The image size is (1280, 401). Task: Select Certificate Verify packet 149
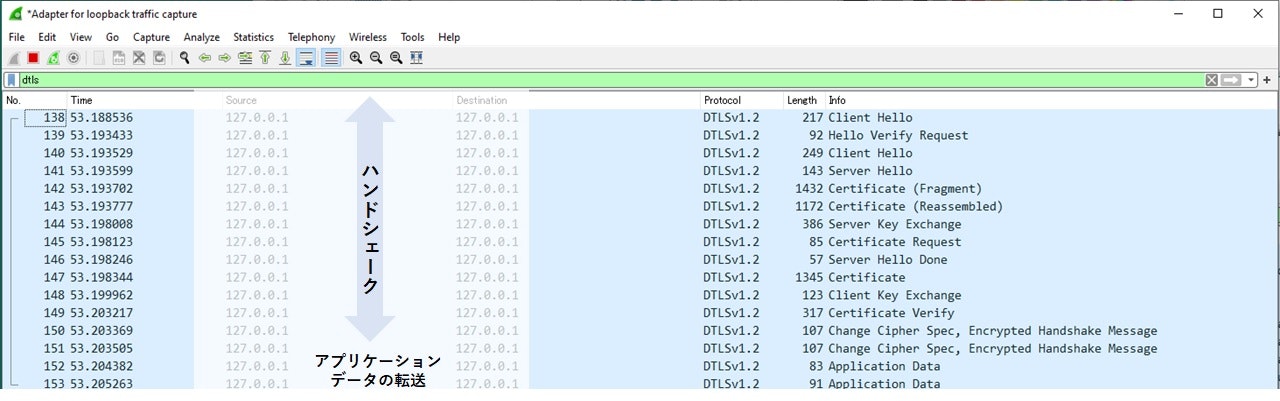point(640,313)
